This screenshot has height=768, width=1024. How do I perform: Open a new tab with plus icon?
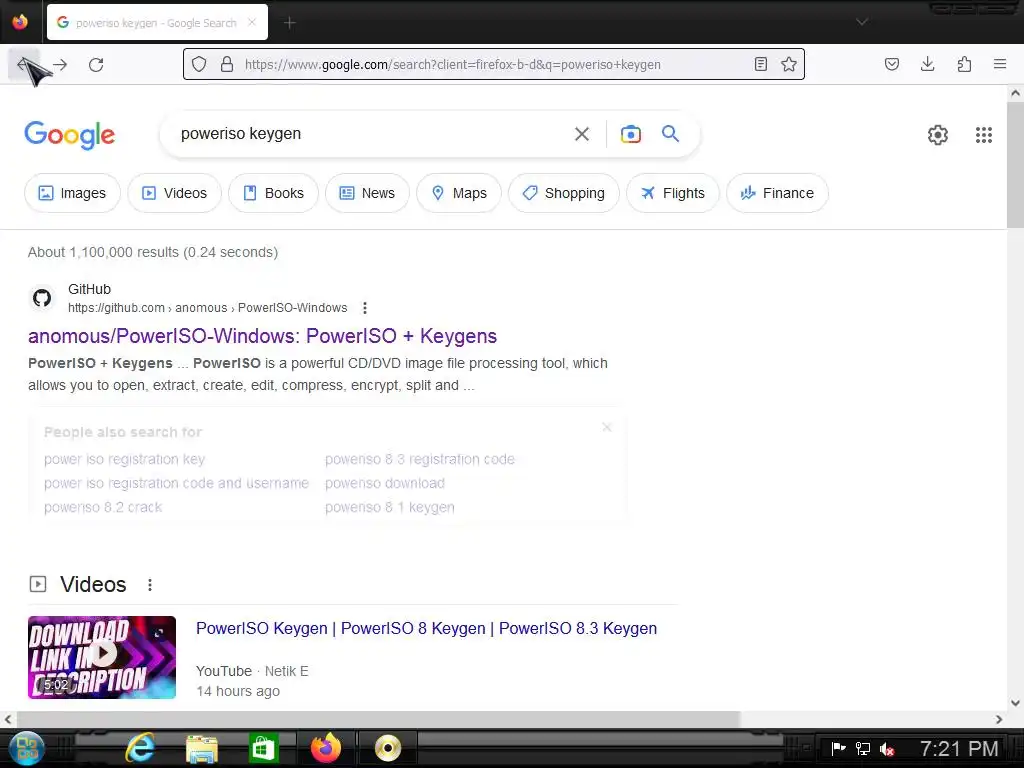click(290, 23)
